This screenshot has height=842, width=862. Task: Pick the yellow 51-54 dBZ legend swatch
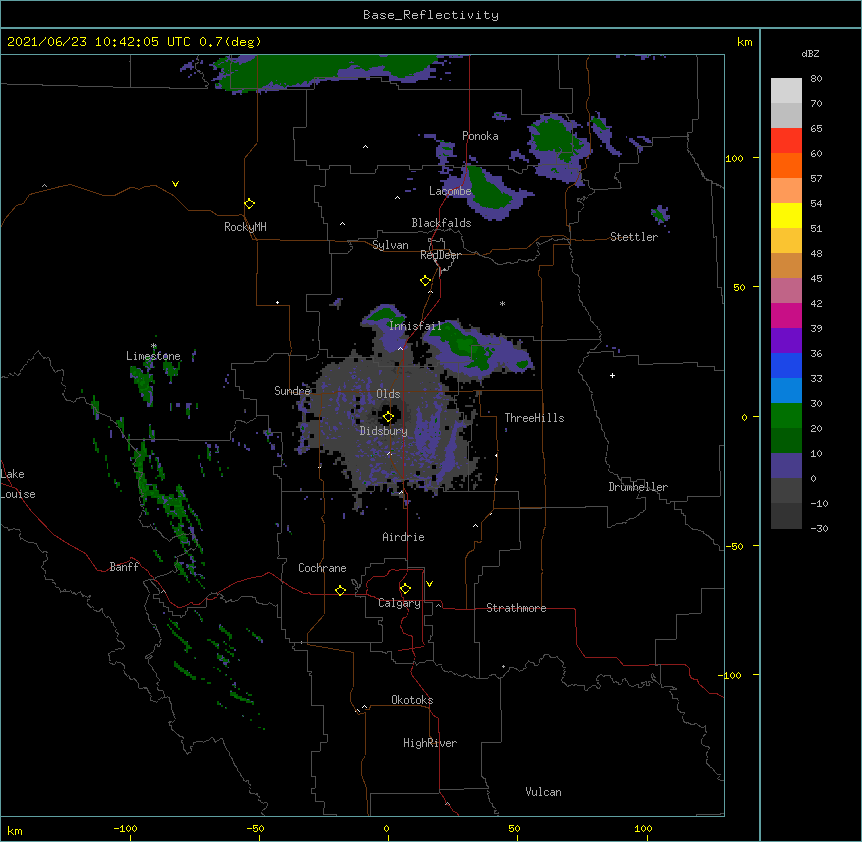(786, 215)
